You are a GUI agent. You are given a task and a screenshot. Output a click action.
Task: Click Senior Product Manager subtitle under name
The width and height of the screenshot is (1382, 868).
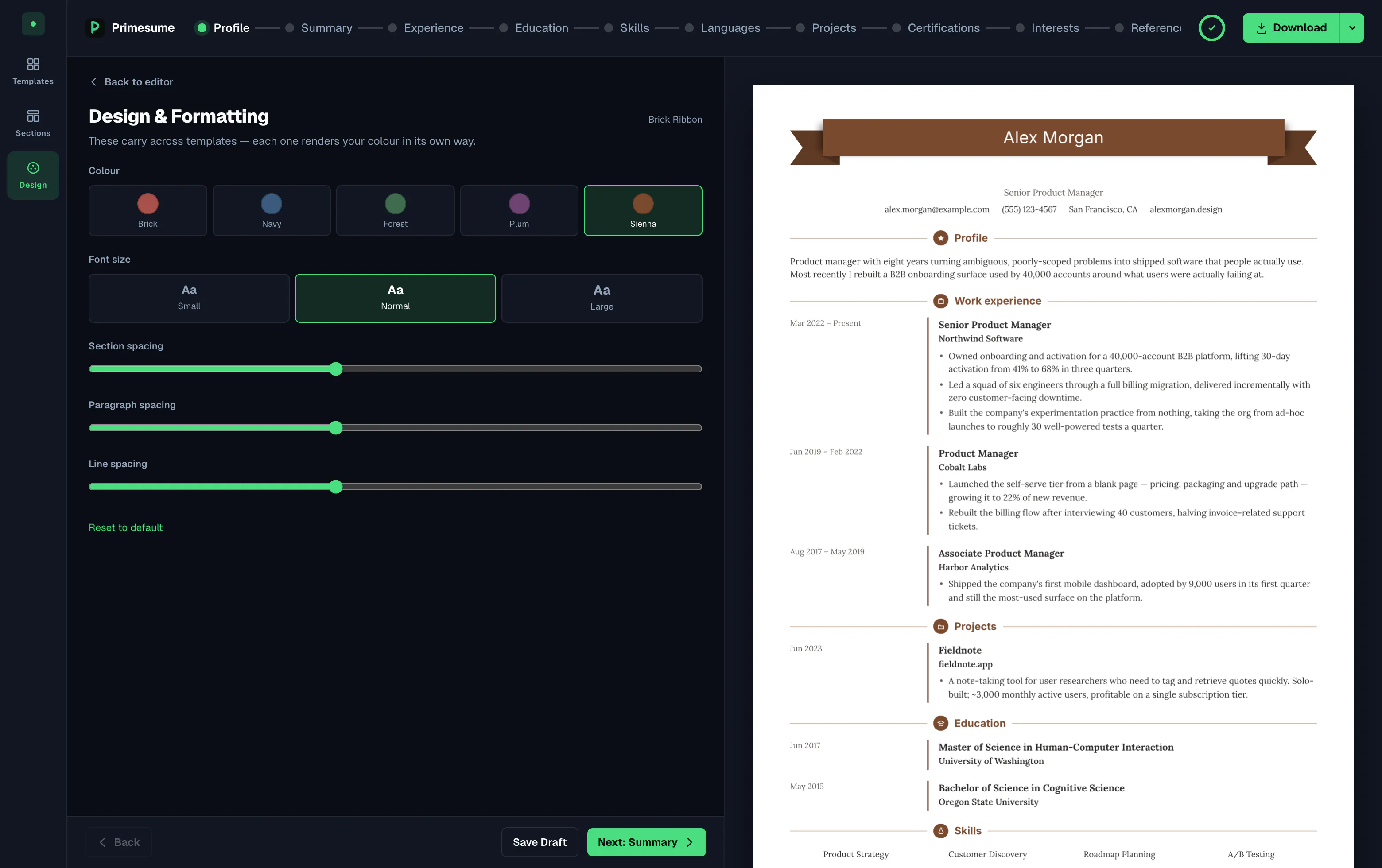[1053, 192]
